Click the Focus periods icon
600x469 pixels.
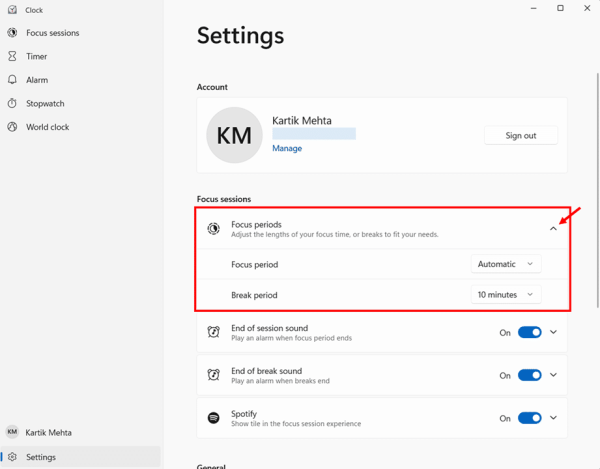(214, 229)
